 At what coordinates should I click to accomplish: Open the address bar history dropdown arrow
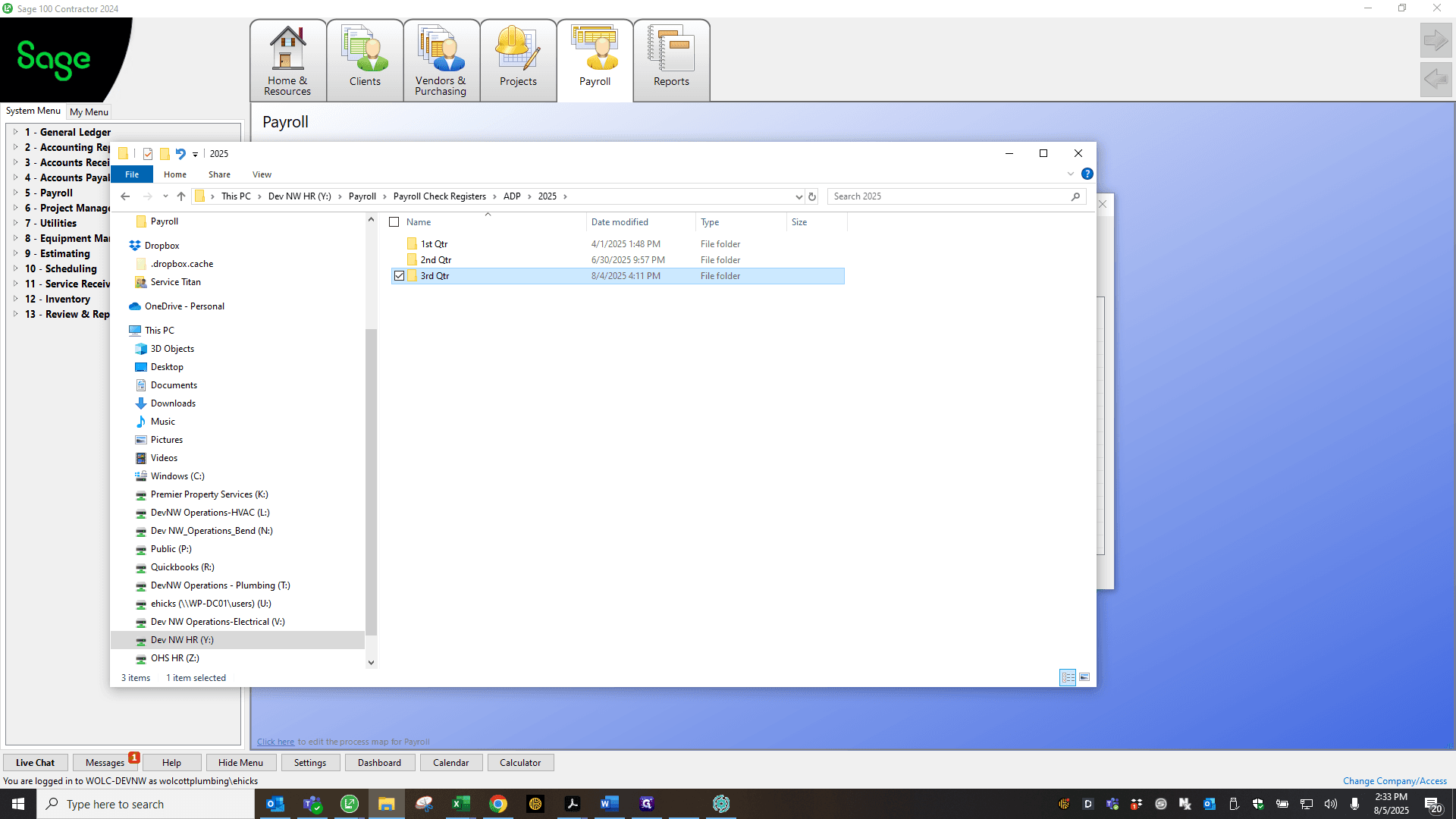(x=799, y=196)
